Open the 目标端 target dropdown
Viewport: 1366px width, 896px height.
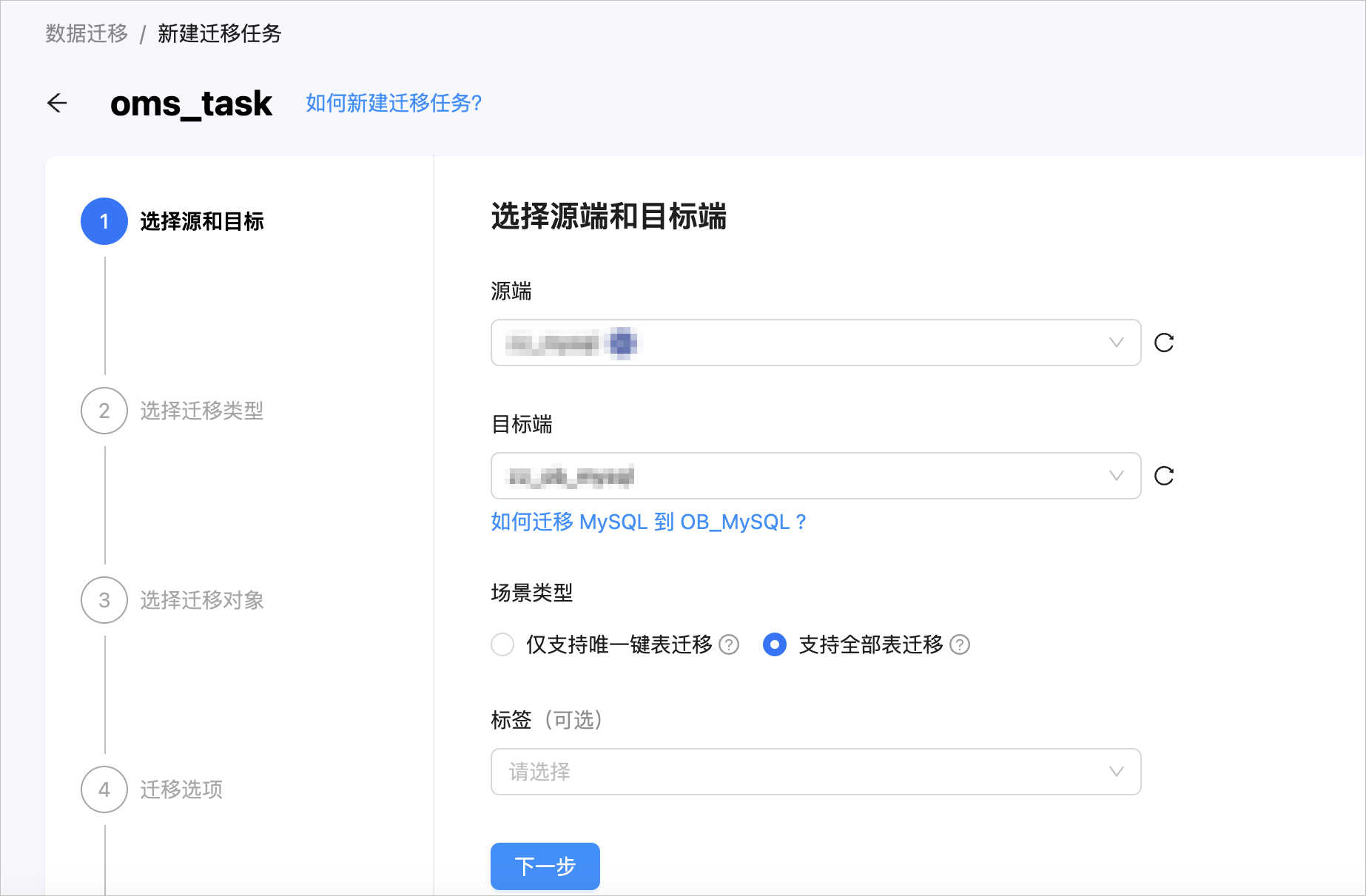tap(815, 476)
